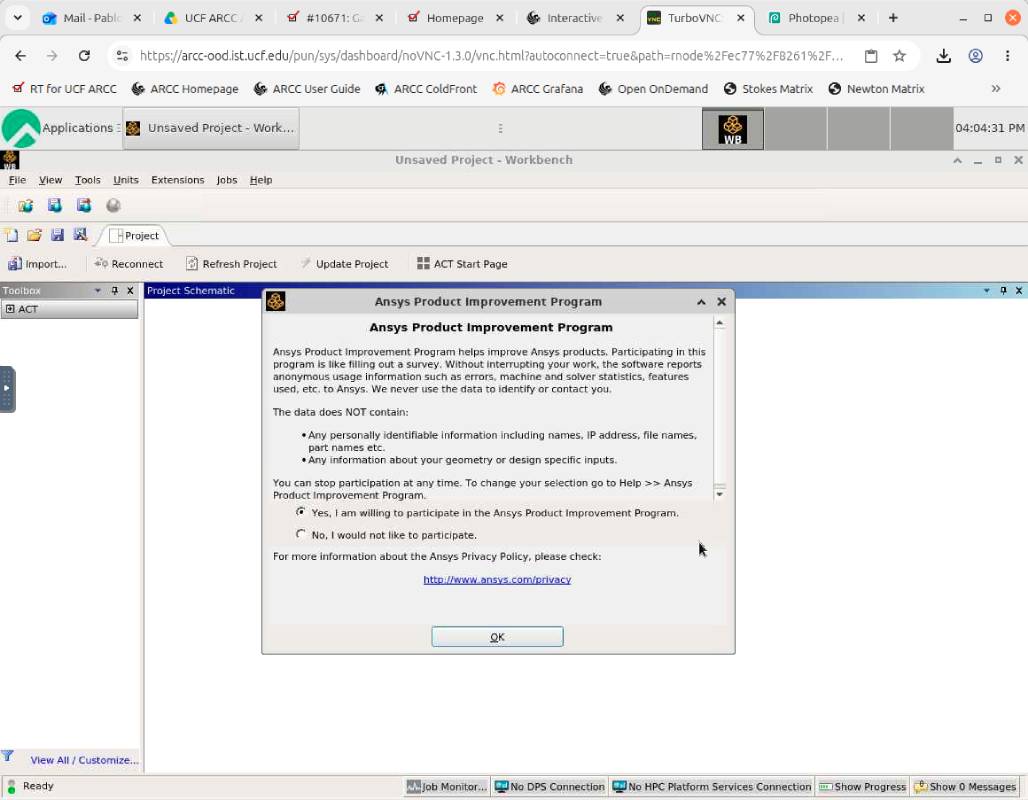Open the ansys.com/privacy link

[x=497, y=580]
